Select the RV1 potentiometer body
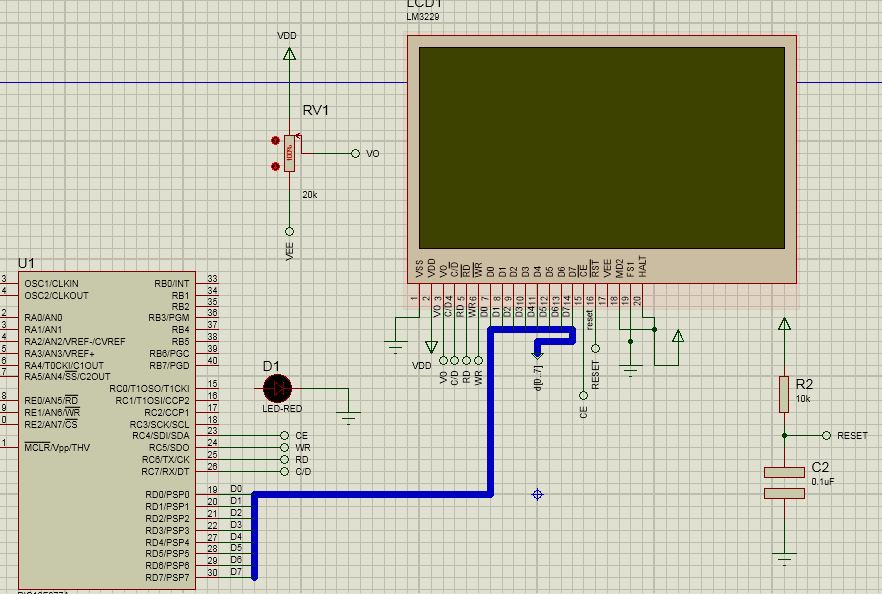Image resolution: width=882 pixels, height=594 pixels. point(289,154)
